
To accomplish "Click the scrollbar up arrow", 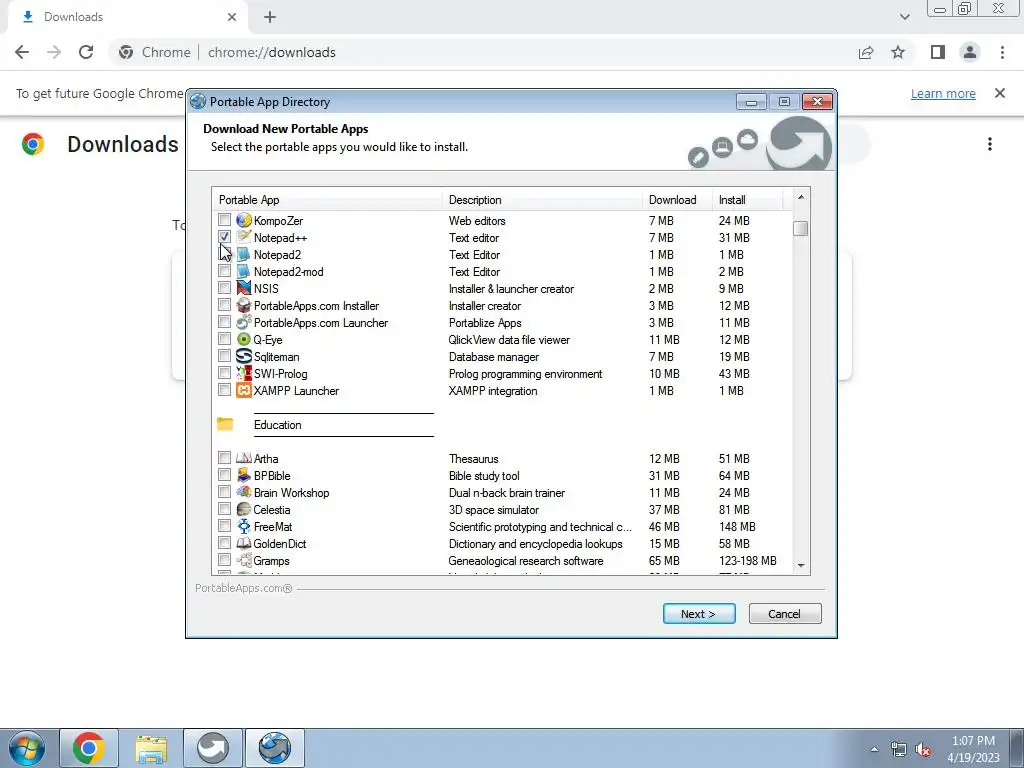I will (x=801, y=197).
